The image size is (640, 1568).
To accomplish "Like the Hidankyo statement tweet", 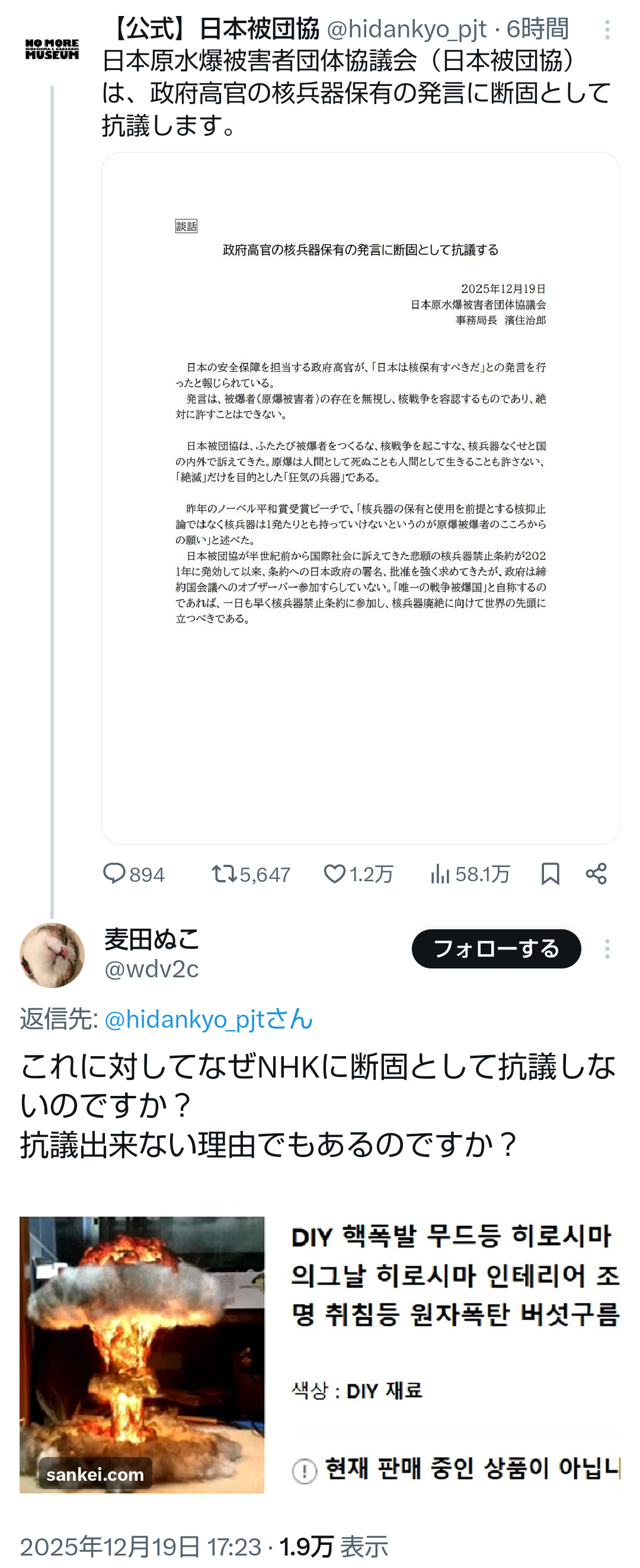I will (334, 874).
